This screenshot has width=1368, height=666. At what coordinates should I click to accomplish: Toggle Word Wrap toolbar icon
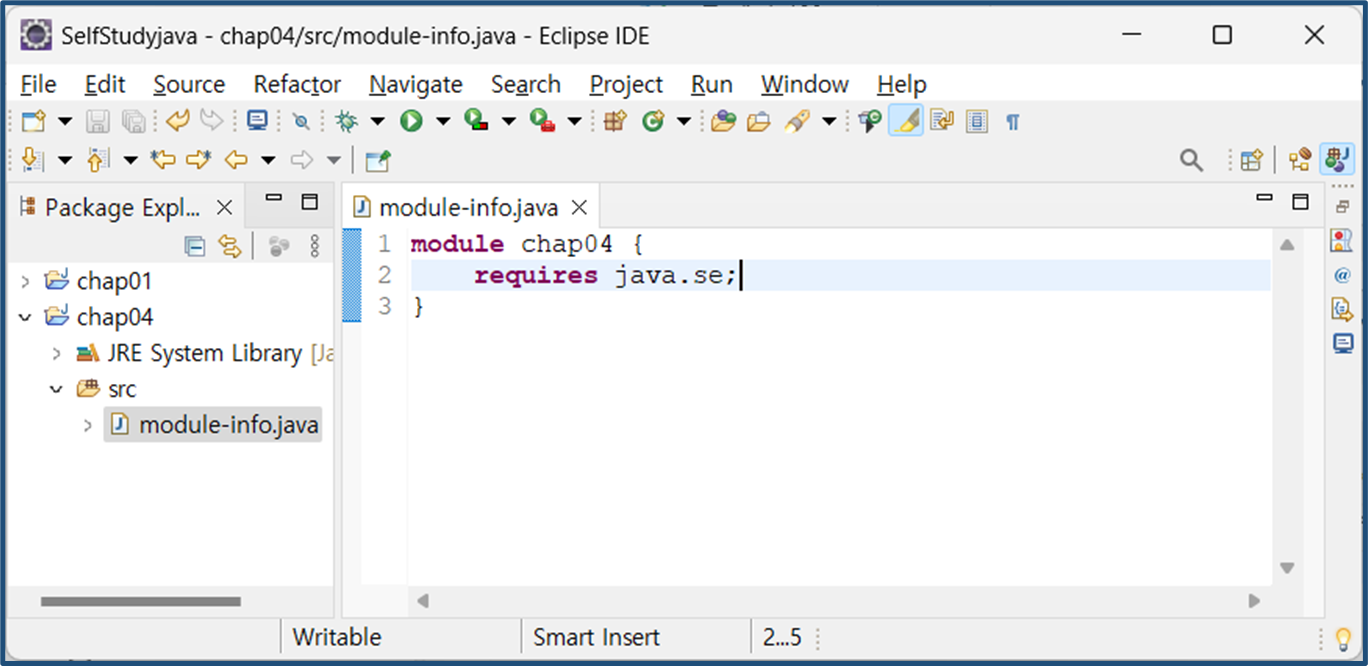click(942, 122)
